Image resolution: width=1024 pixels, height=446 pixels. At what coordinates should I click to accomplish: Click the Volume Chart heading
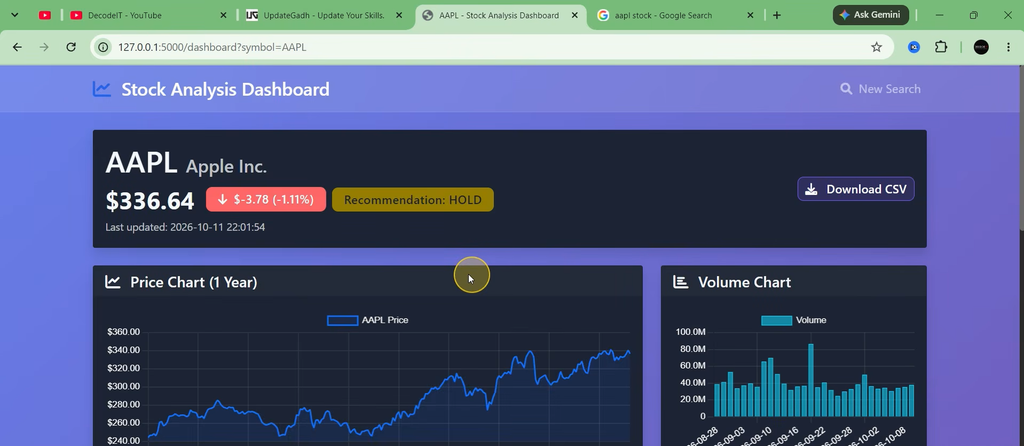pyautogui.click(x=744, y=282)
